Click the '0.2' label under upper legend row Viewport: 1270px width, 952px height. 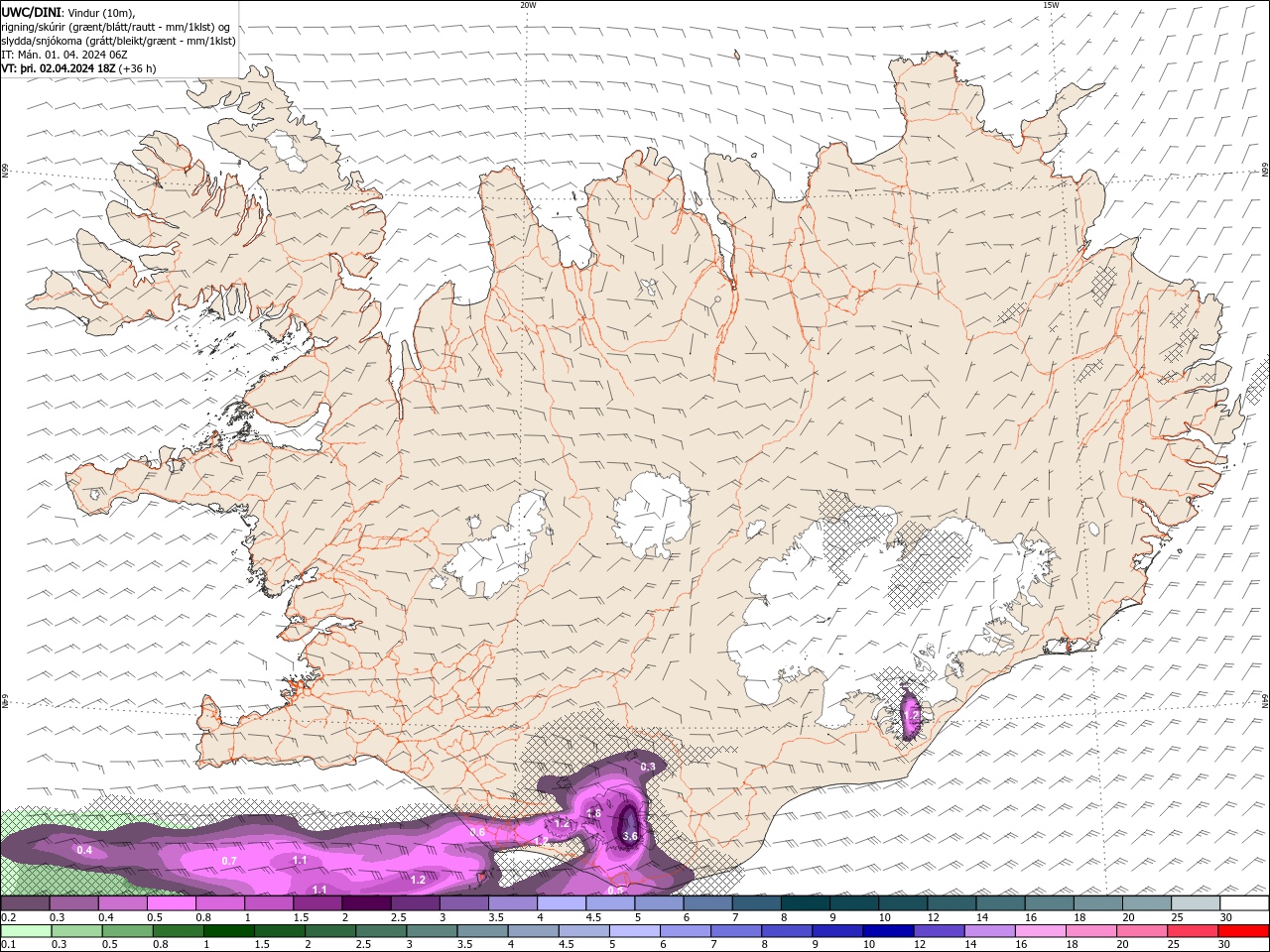8,917
